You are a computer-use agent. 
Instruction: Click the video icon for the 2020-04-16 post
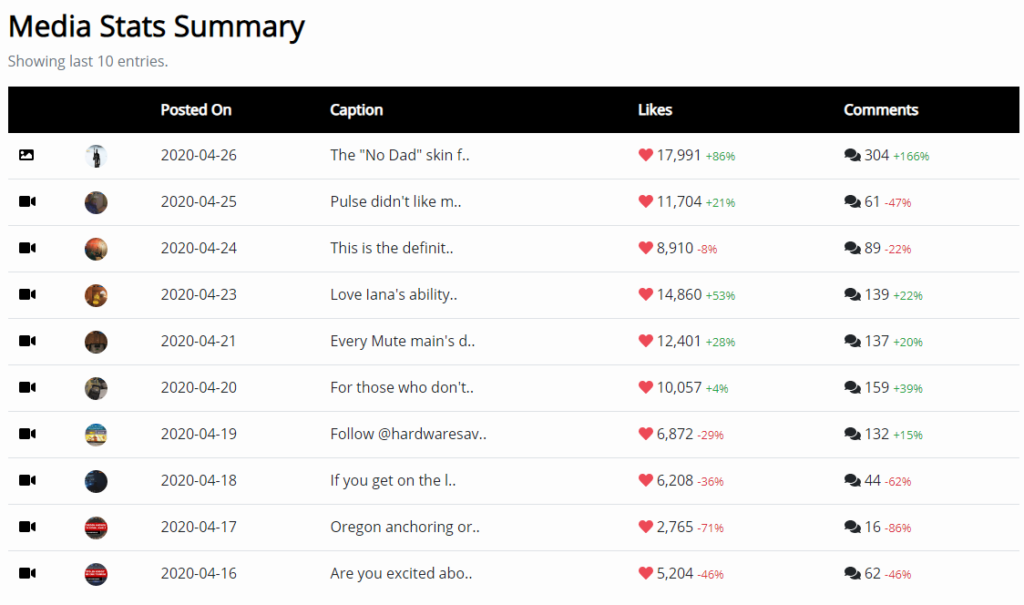(27, 573)
